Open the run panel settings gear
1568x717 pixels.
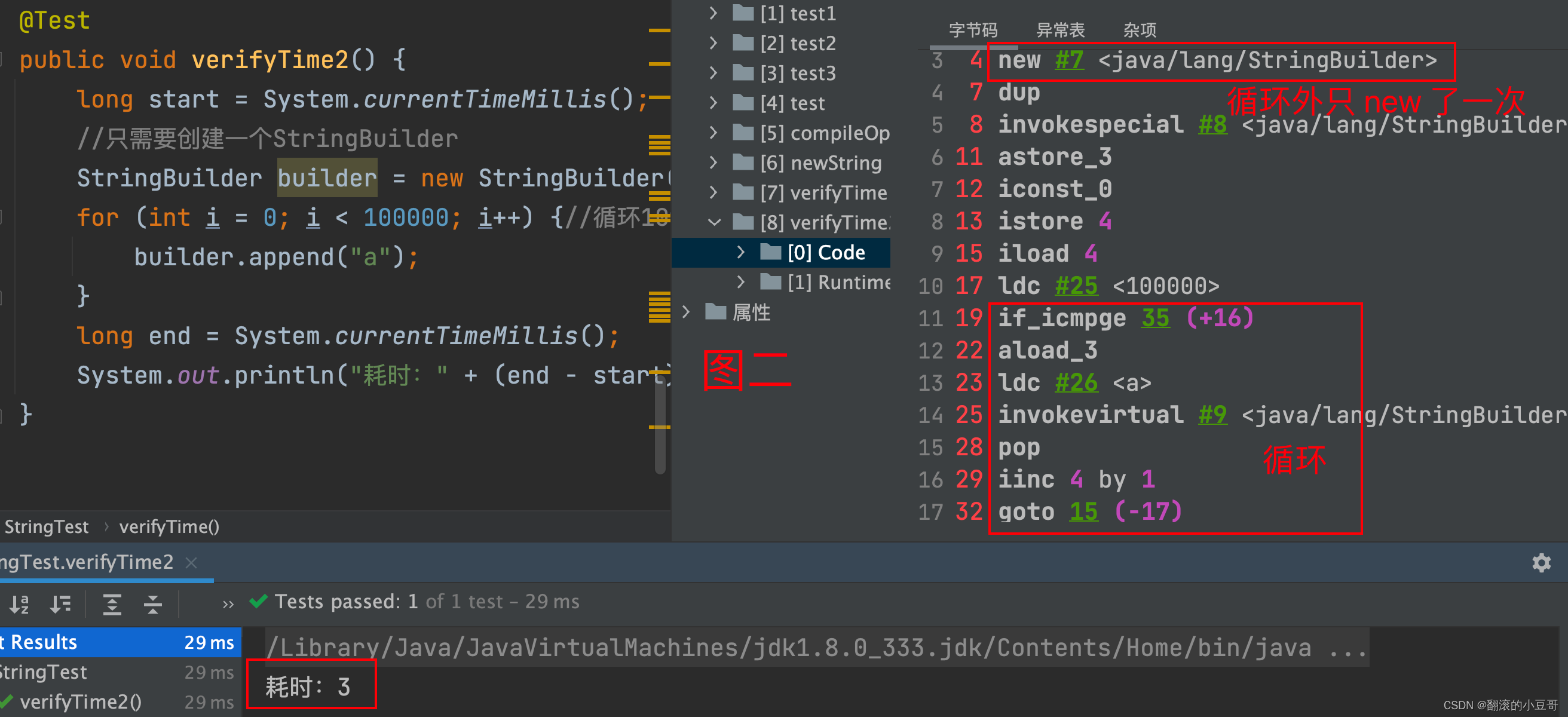[x=1541, y=562]
